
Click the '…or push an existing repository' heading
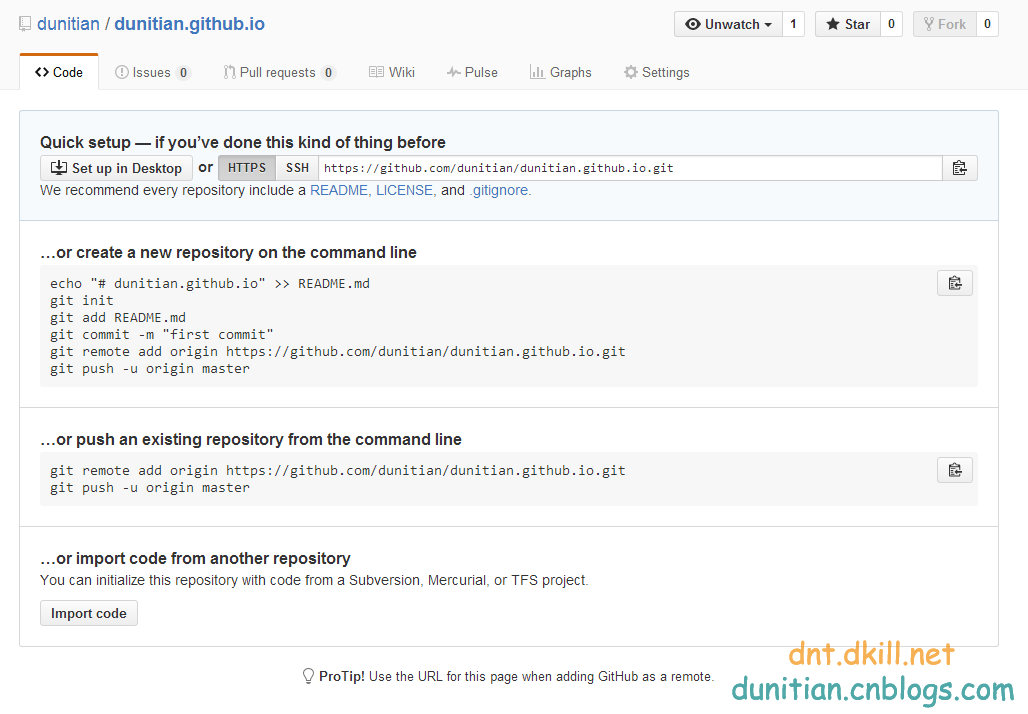pyautogui.click(x=250, y=439)
